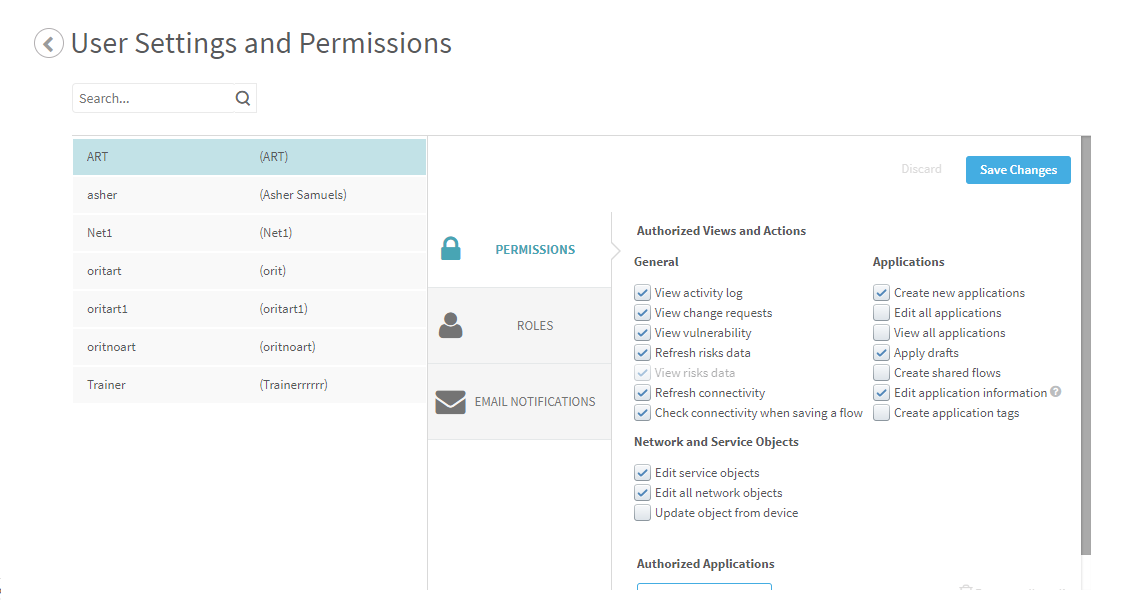Click the Permissions lock icon
The width and height of the screenshot is (1133, 601).
pos(451,249)
